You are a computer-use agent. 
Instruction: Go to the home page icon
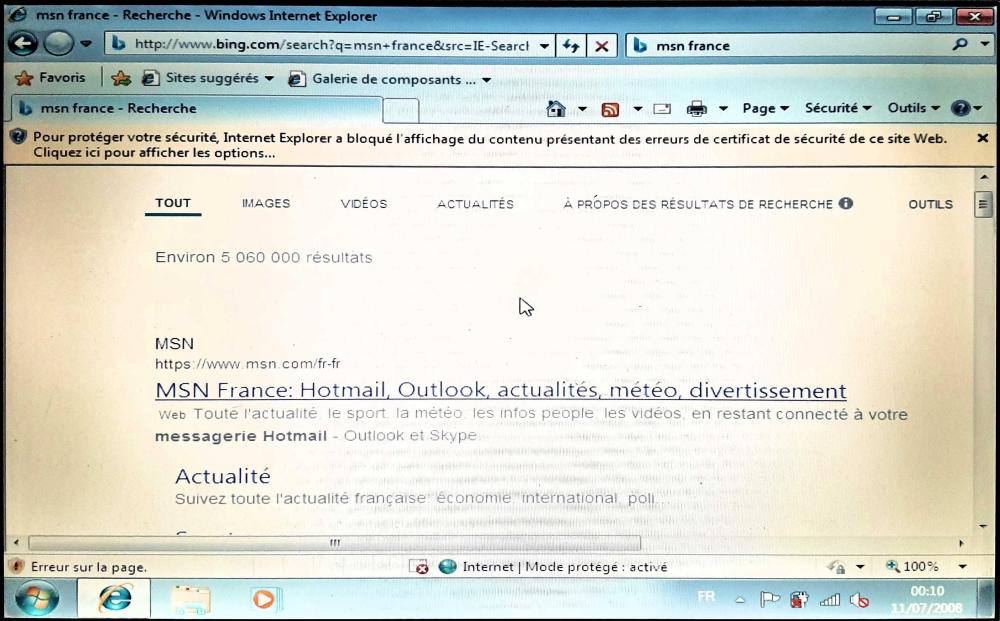click(x=556, y=108)
